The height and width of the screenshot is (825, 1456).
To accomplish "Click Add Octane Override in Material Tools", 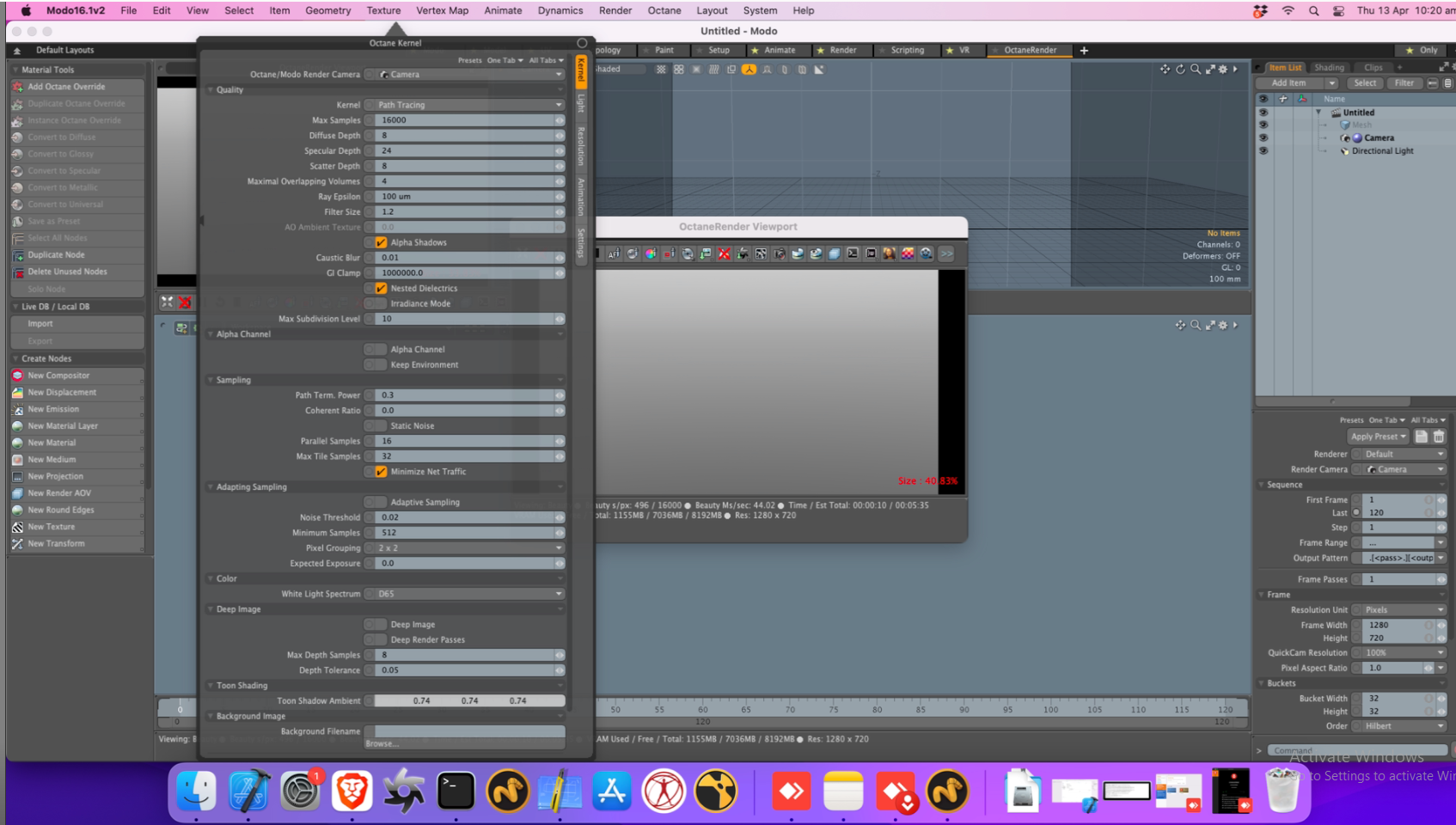I will (76, 87).
